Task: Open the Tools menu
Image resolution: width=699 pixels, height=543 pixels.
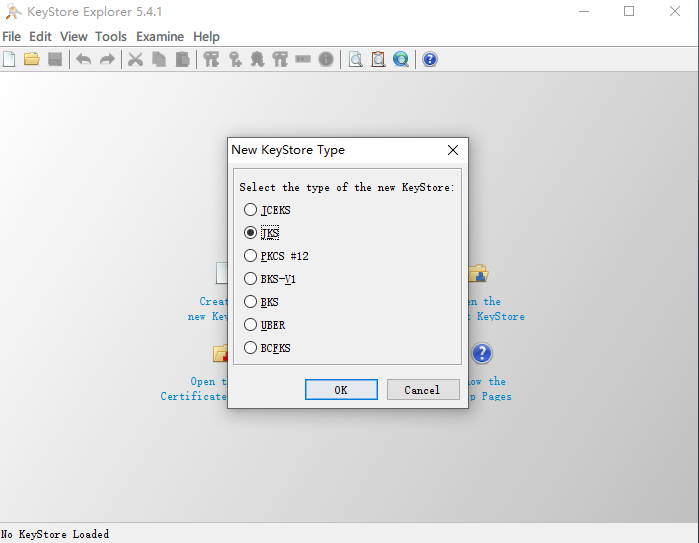Action: click(x=111, y=37)
